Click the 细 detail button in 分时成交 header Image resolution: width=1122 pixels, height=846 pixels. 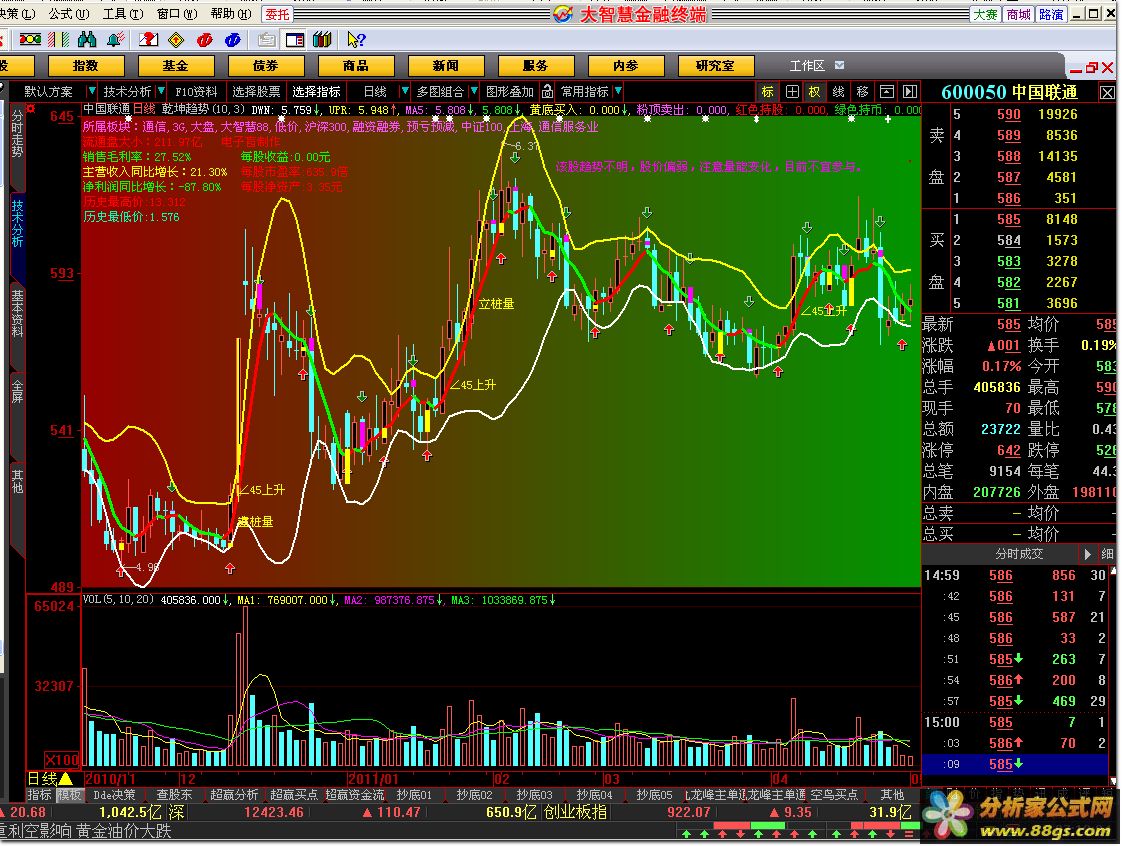(x=1107, y=554)
